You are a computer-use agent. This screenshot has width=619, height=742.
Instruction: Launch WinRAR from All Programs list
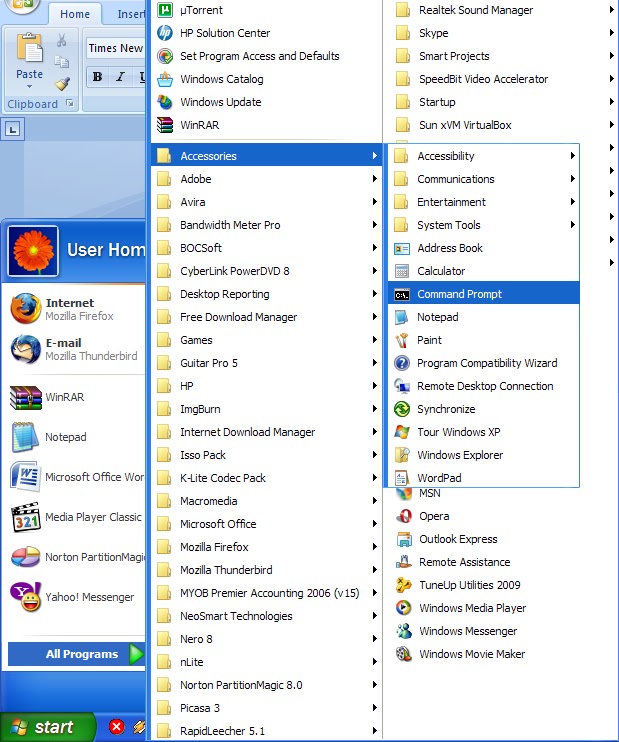tap(266, 125)
